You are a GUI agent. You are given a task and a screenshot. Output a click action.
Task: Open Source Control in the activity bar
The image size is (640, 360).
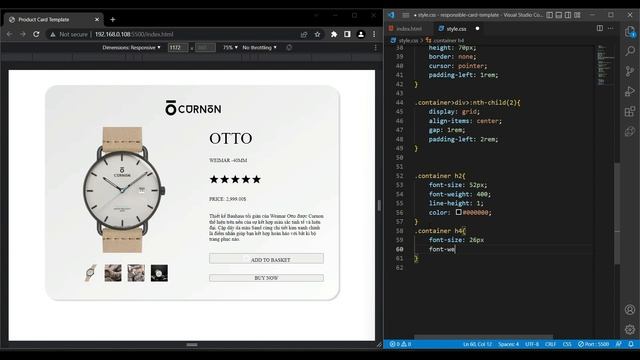tap(630, 71)
